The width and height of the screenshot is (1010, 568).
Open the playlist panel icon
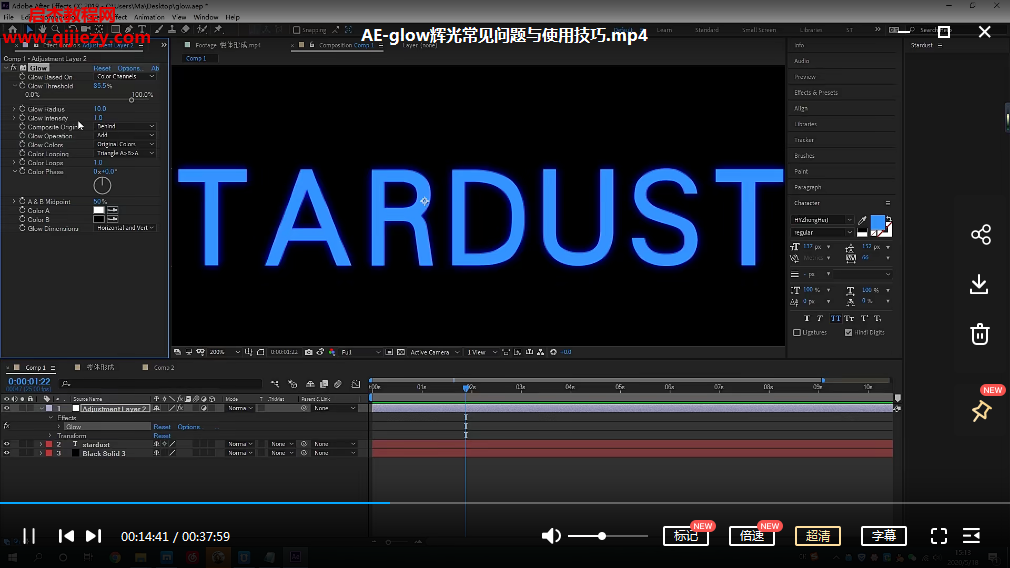971,536
